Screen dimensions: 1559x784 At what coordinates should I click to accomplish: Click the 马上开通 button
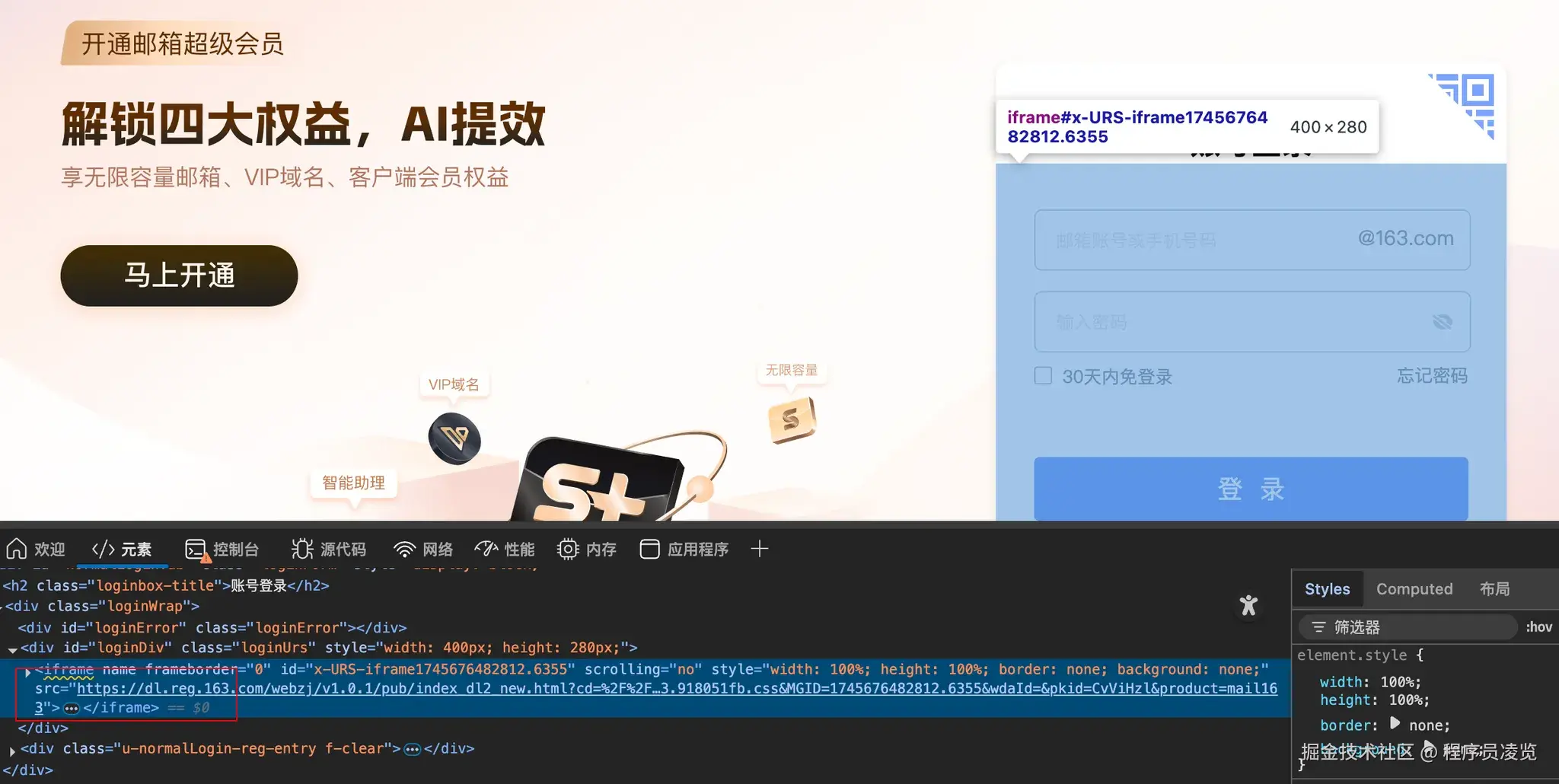click(179, 276)
